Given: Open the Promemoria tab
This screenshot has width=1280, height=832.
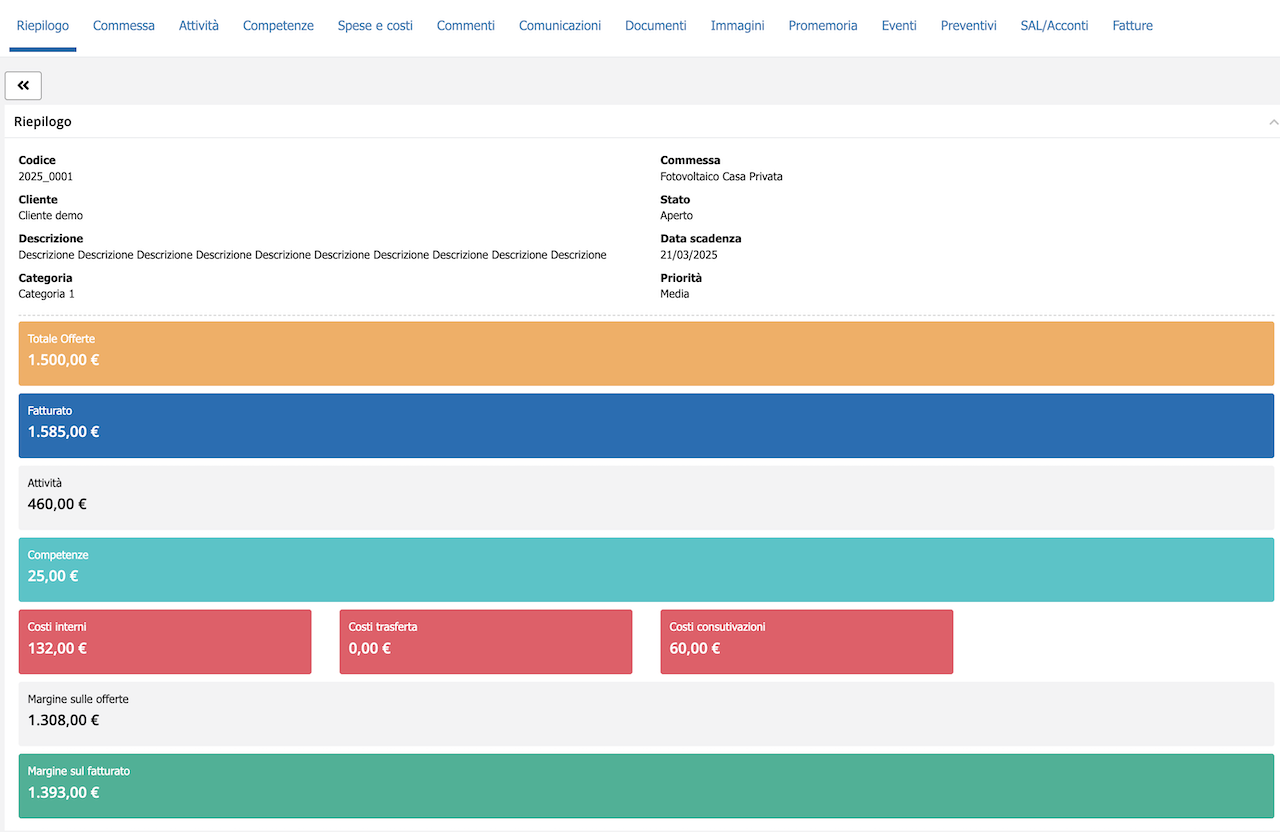Looking at the screenshot, I should pos(823,26).
